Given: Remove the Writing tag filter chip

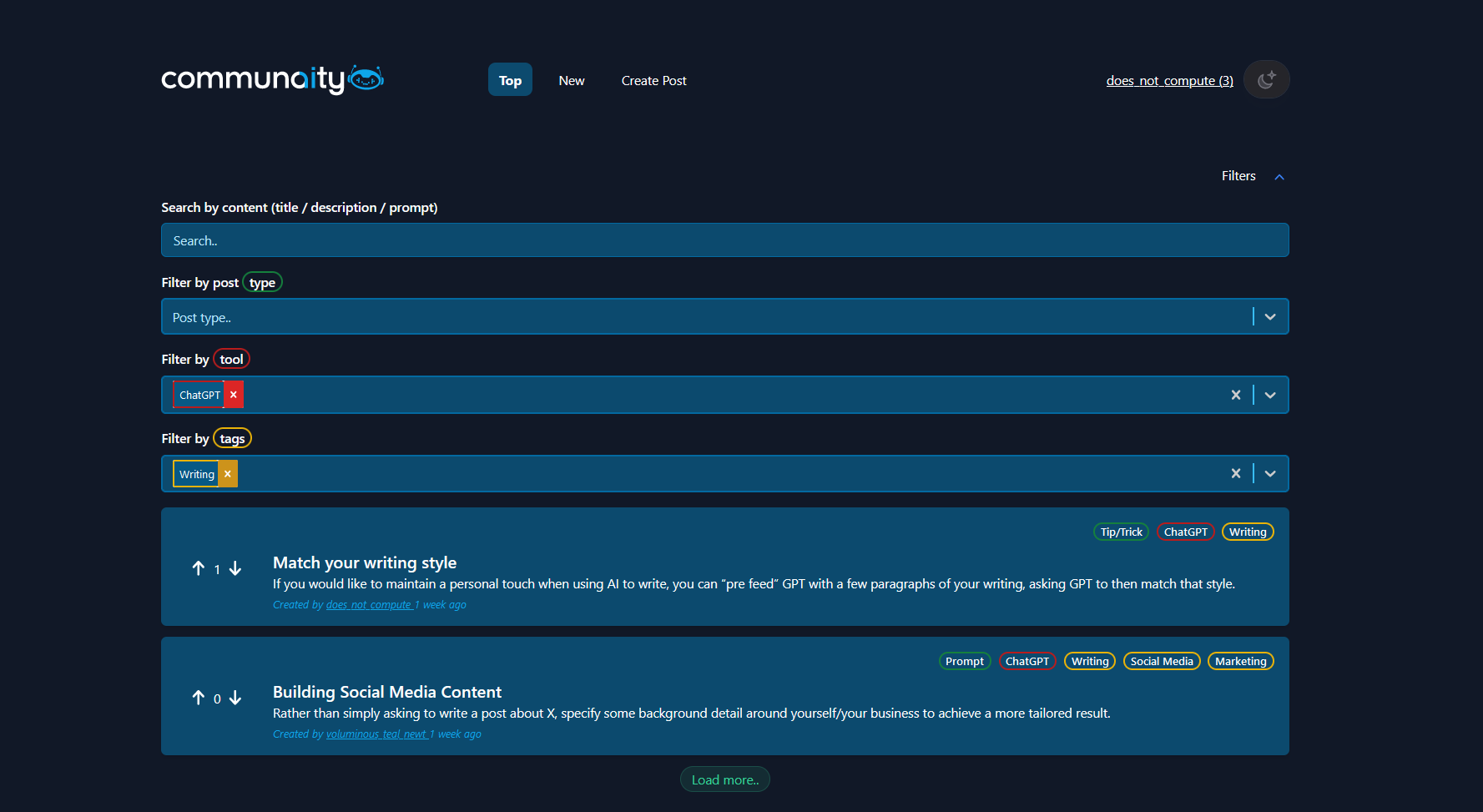Looking at the screenshot, I should click(x=228, y=474).
